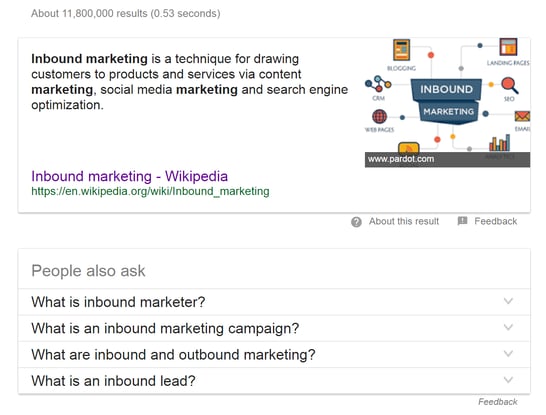Open the Inbound marketing - Wikipedia link
Image resolution: width=546 pixels, height=415 pixels.
(130, 176)
